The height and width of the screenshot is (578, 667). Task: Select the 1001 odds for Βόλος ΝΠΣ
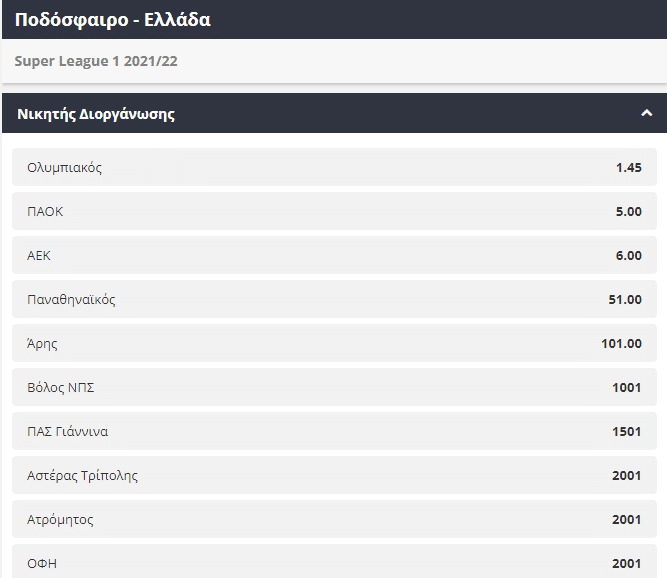[x=626, y=387]
